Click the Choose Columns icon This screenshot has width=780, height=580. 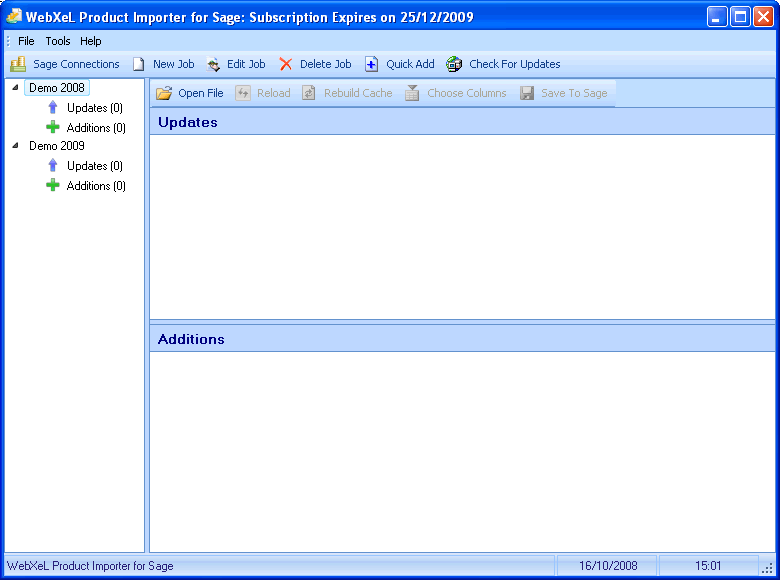tap(412, 93)
